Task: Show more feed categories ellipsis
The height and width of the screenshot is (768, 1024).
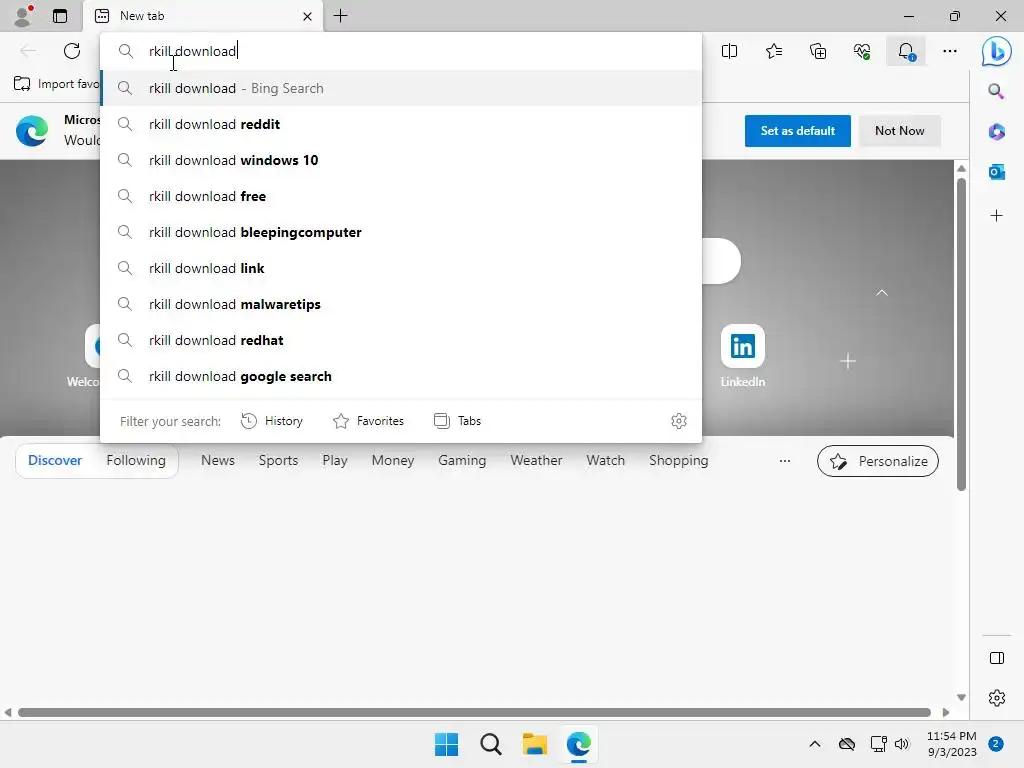Action: (x=784, y=461)
